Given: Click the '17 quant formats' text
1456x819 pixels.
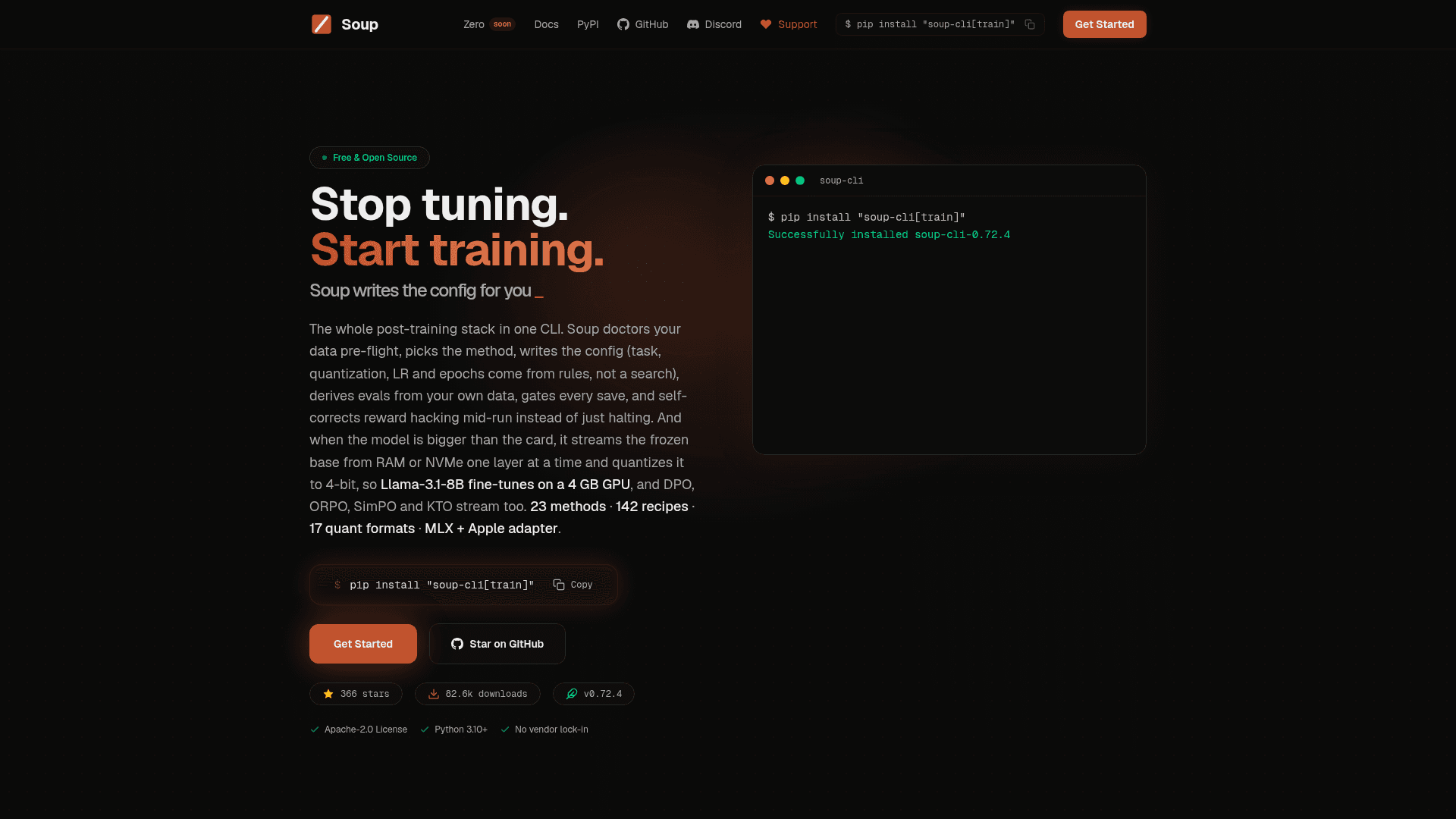Looking at the screenshot, I should tap(362, 529).
